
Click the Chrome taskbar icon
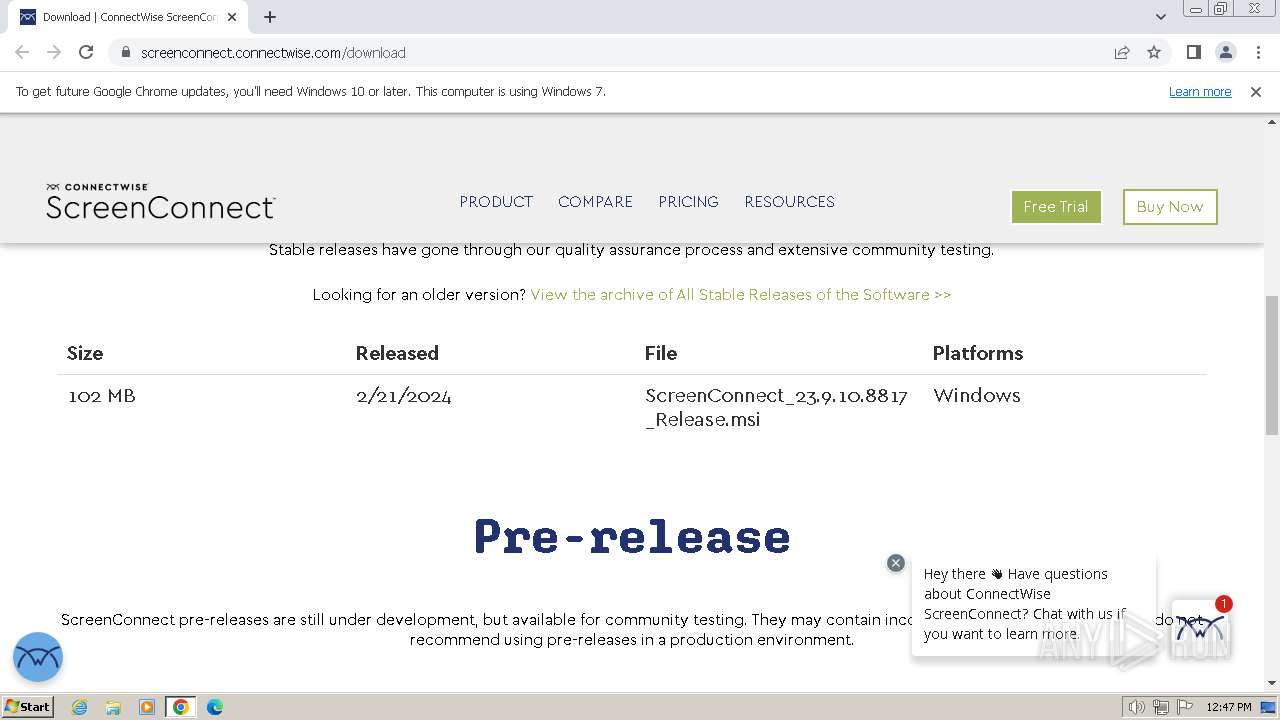point(180,707)
